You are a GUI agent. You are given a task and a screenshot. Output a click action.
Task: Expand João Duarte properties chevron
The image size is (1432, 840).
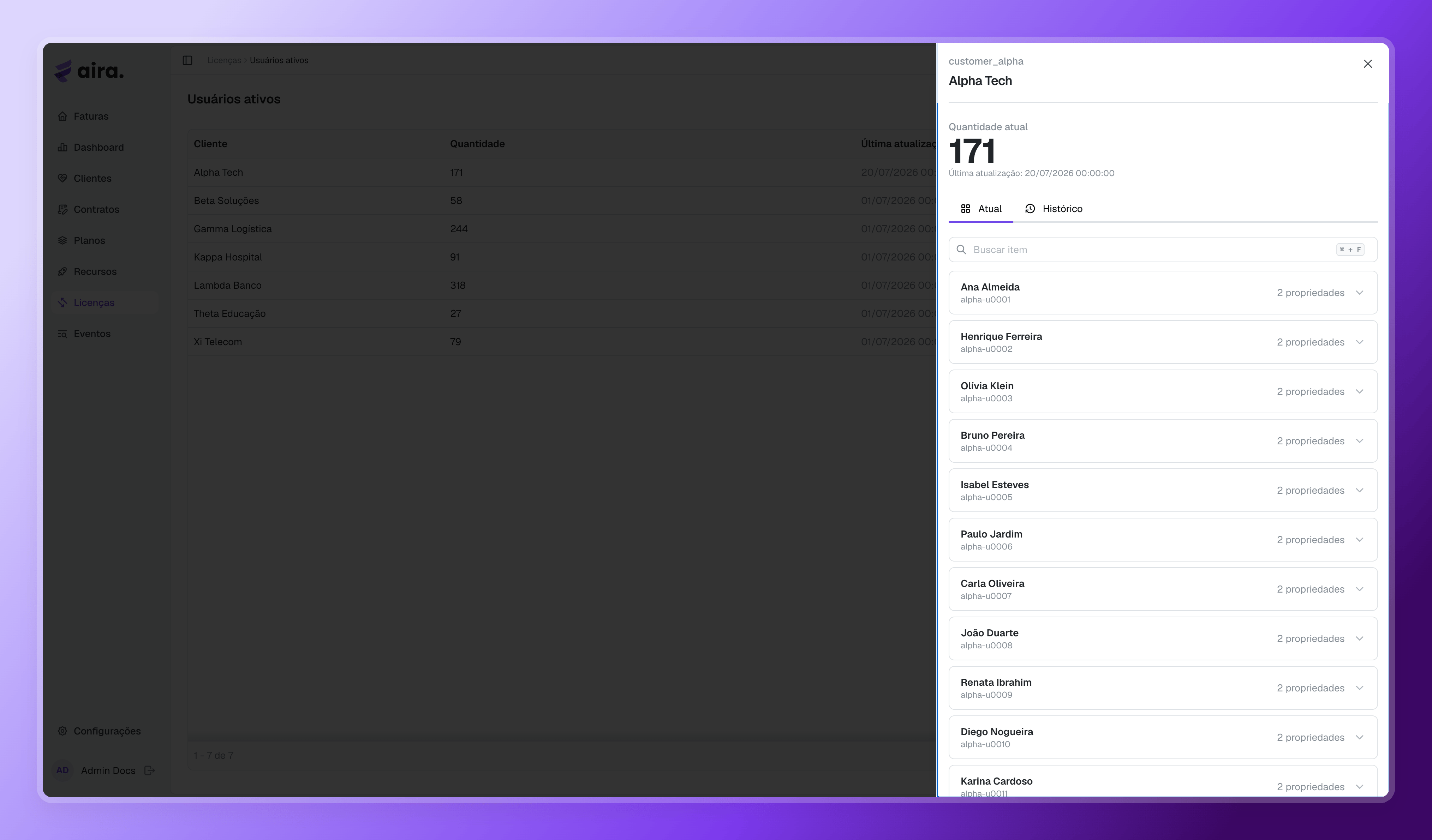coord(1360,639)
